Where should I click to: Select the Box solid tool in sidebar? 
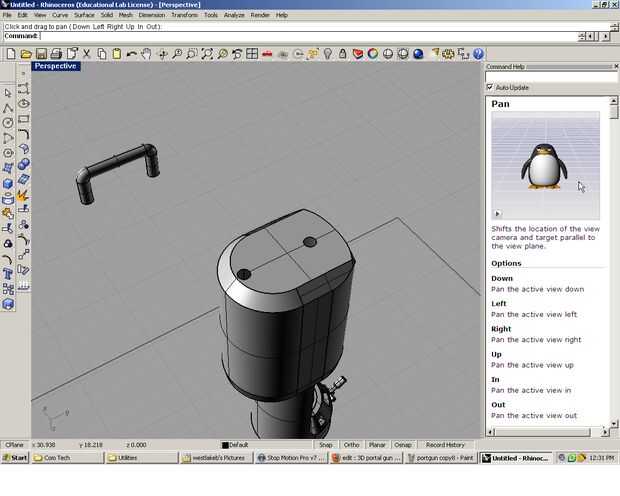8,183
